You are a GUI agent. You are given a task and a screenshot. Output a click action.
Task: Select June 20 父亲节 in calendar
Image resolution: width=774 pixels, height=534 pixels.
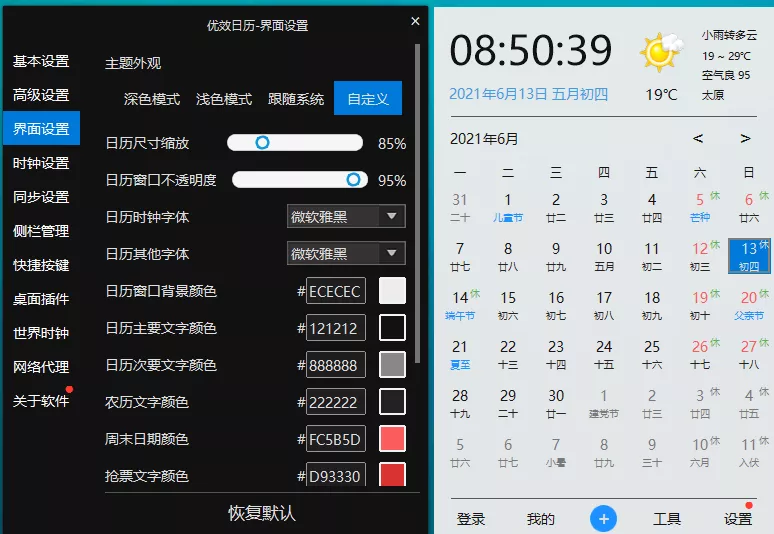pos(749,305)
